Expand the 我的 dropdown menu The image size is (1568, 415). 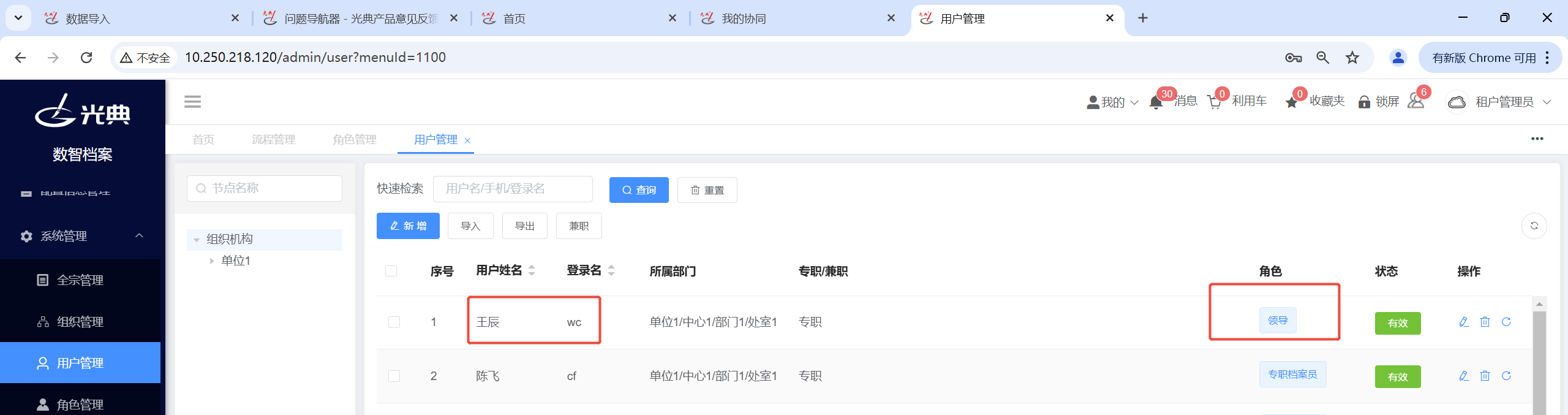click(1112, 102)
